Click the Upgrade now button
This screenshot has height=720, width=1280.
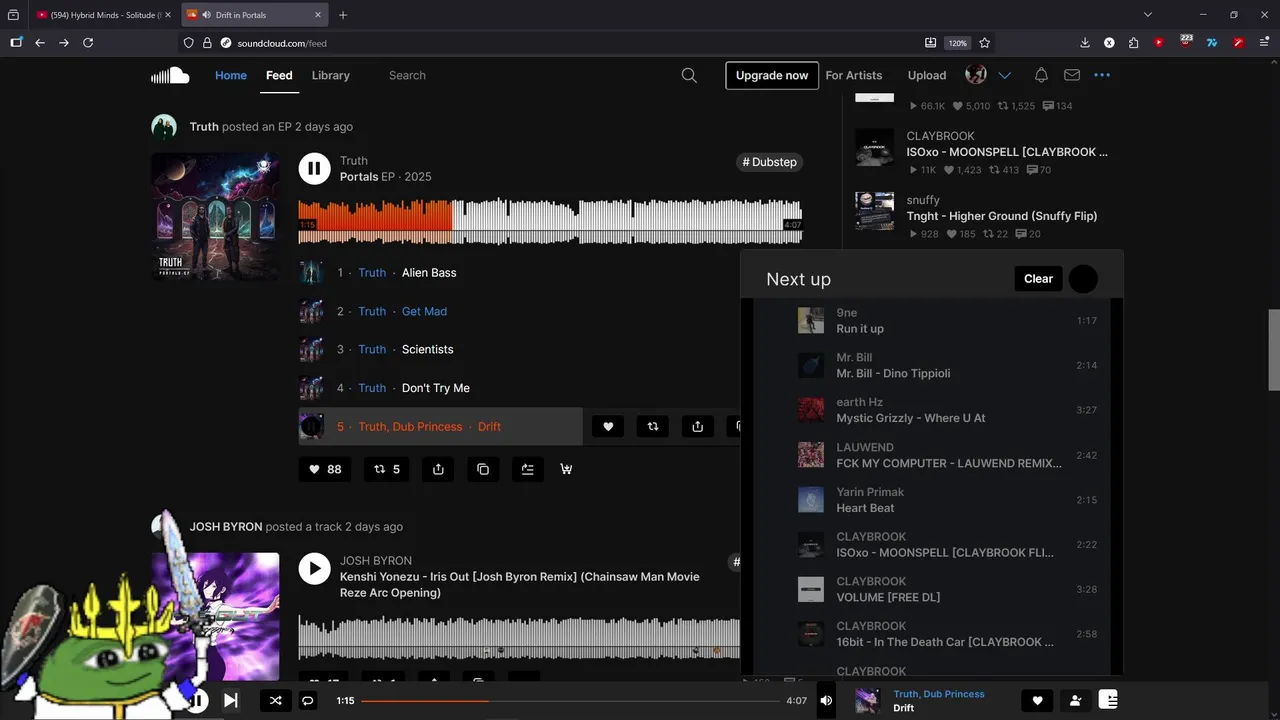coord(772,75)
